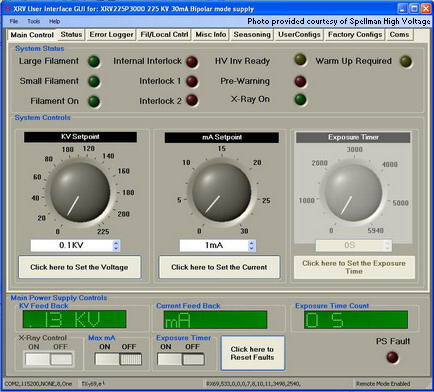This screenshot has width=434, height=392.
Task: Click the mA Setpoint black header label
Action: (222, 137)
